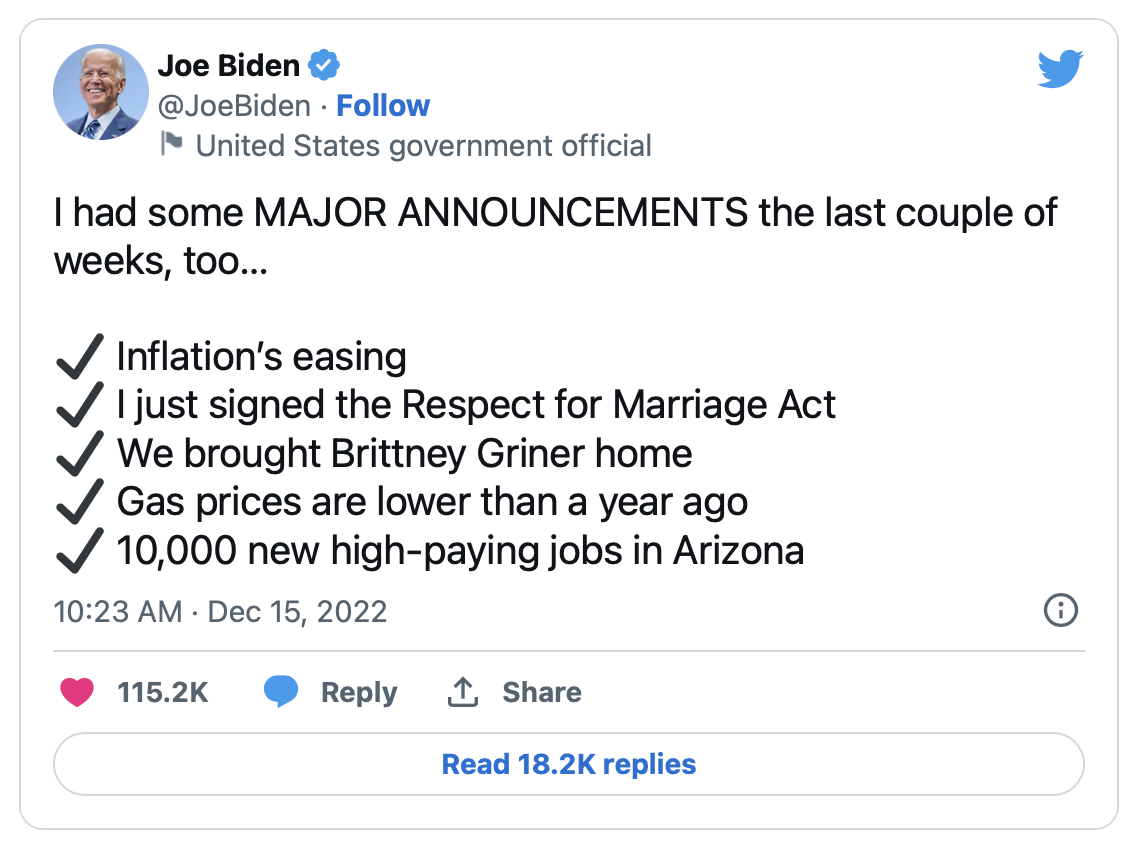1146x850 pixels.
Task: Like the tweet with the heart icon
Action: tap(77, 691)
